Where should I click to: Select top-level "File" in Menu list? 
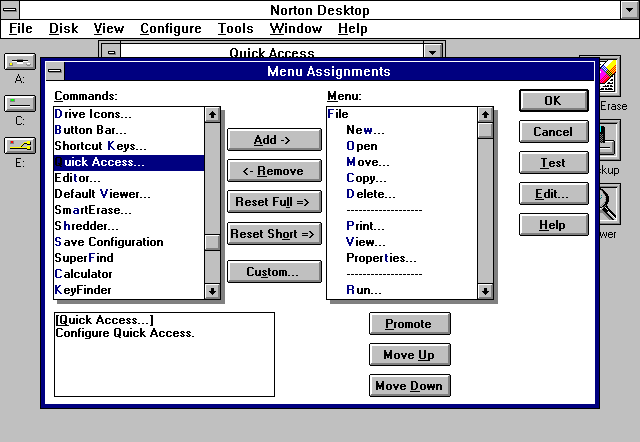point(402,114)
